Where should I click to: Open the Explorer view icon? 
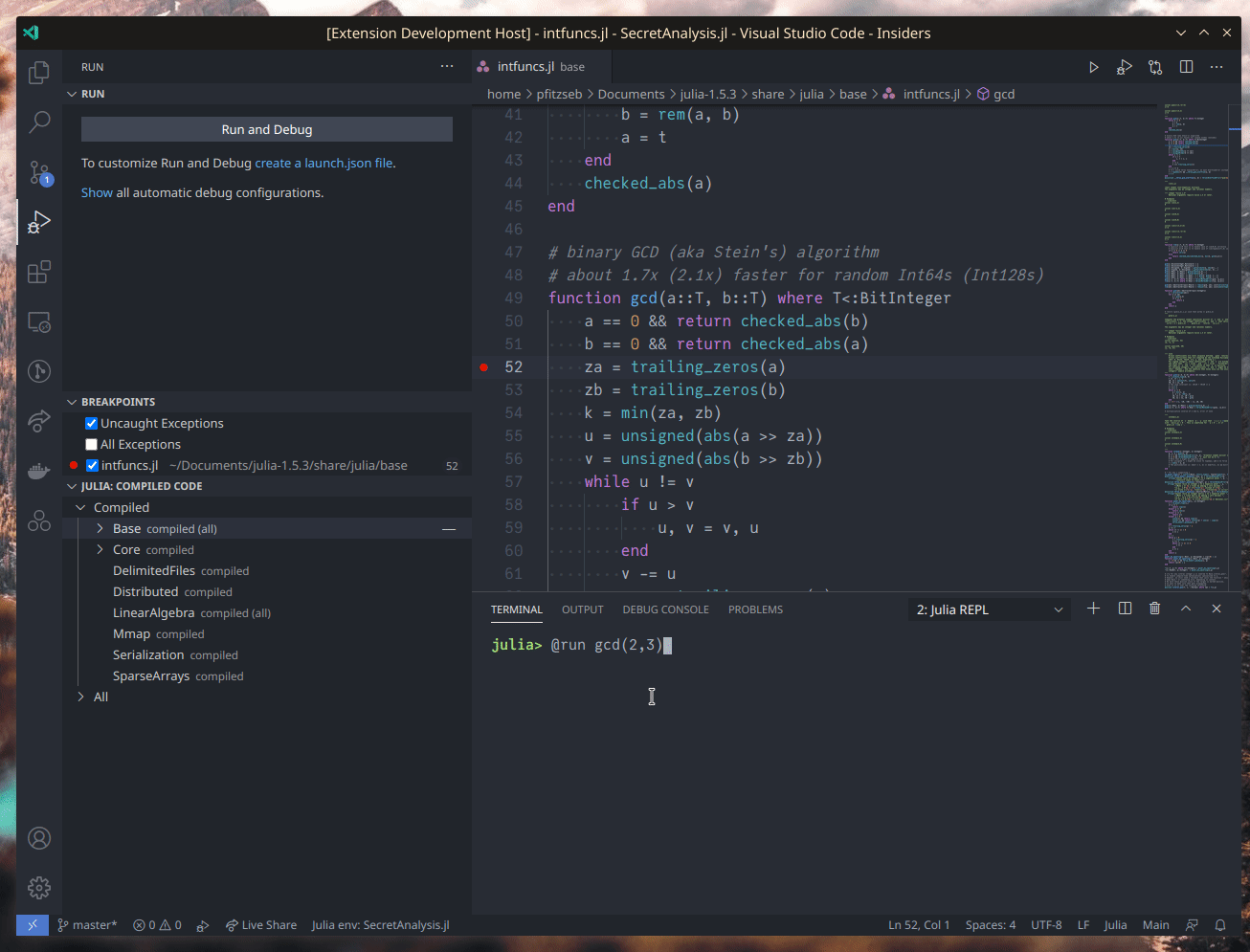[x=38, y=72]
